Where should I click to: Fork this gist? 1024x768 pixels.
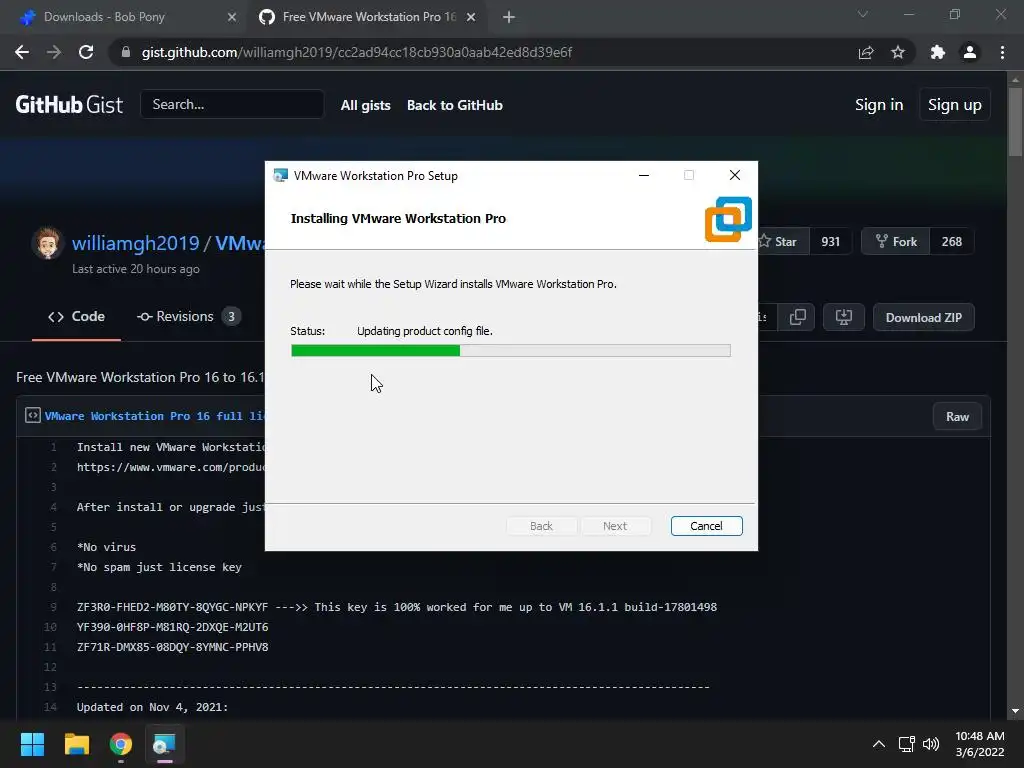[x=895, y=242]
